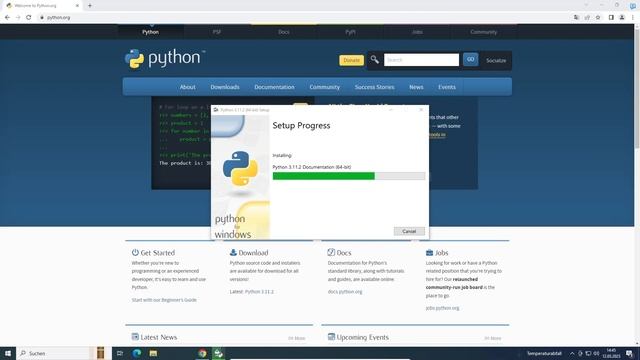Click the taskbar clock and date
640x360 pixels.
pos(611,353)
